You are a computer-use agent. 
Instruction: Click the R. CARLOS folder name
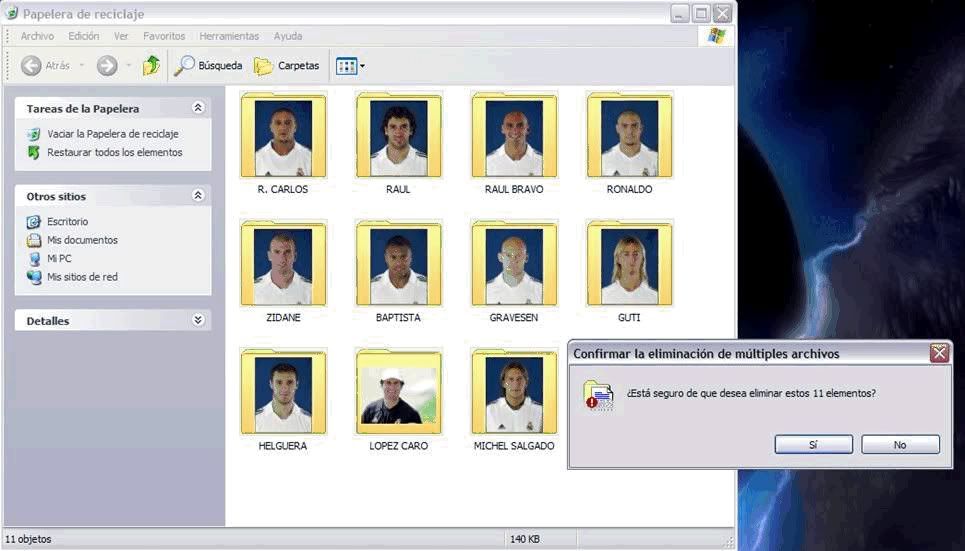(x=283, y=190)
